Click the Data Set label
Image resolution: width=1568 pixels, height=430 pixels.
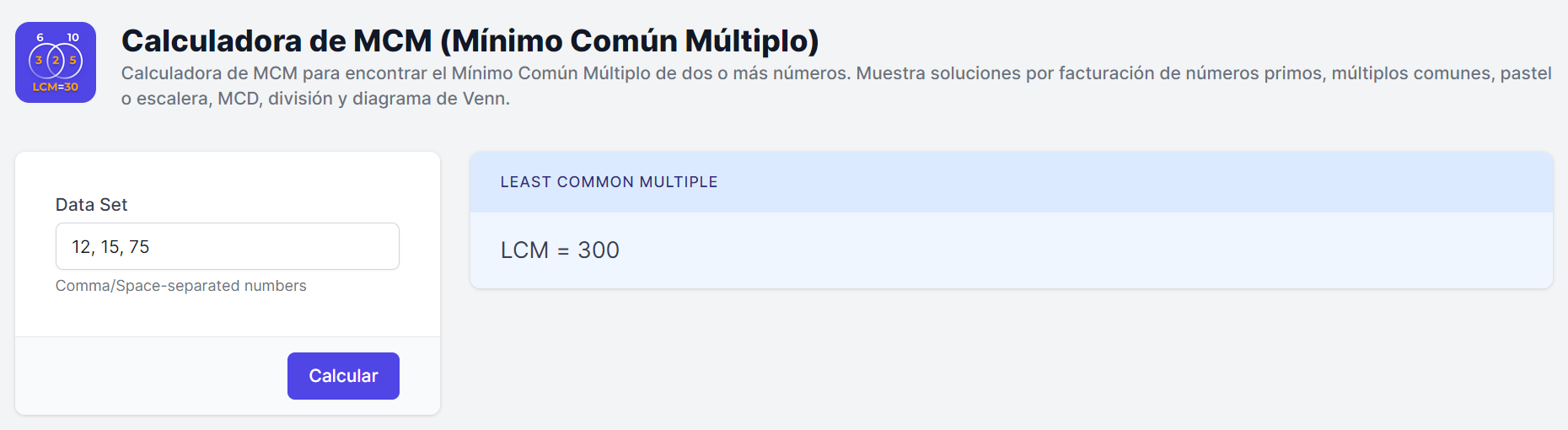91,205
